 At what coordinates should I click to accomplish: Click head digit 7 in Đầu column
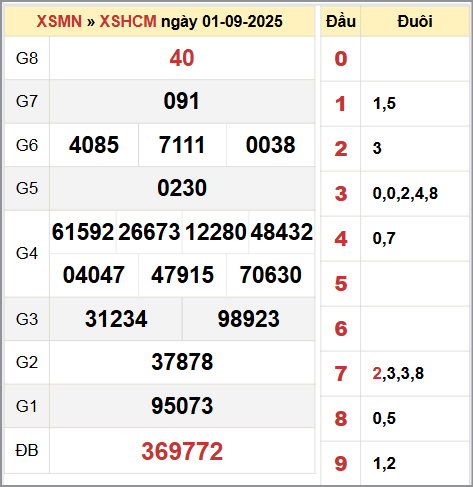pyautogui.click(x=341, y=374)
